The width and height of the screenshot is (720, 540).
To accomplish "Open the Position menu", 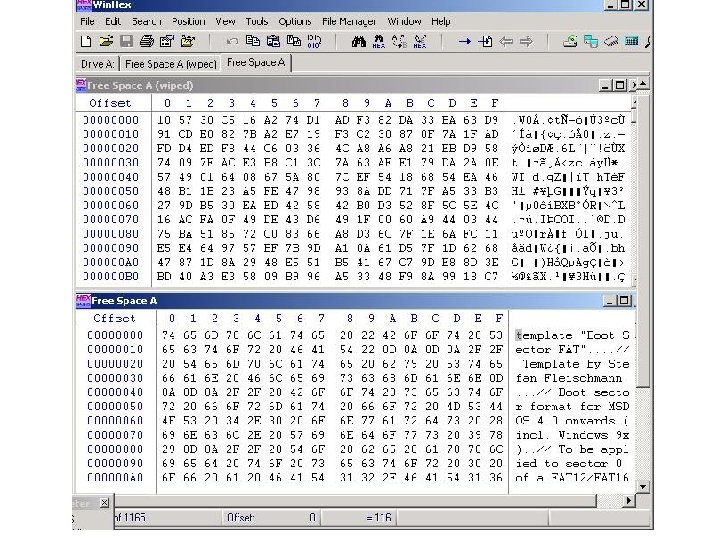I will (189, 21).
